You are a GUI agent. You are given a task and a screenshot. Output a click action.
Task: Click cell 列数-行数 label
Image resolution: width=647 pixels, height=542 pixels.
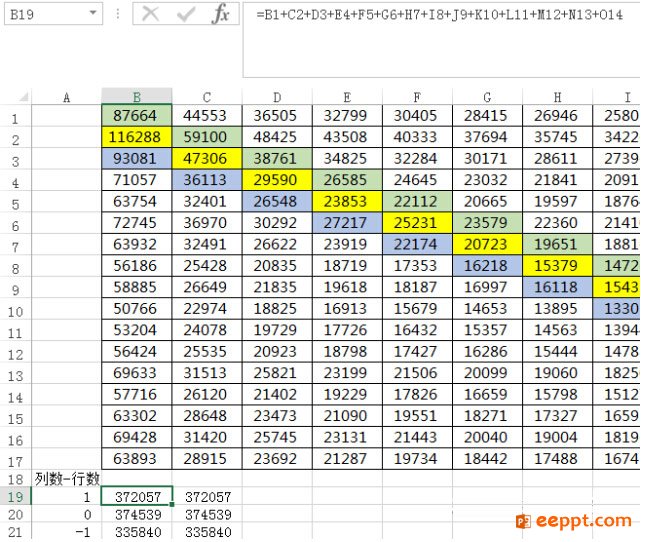67,478
